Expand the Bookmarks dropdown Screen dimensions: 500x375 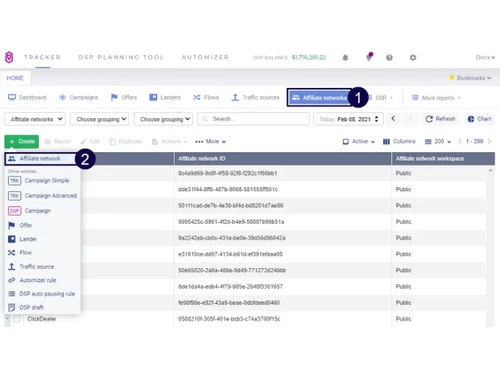click(x=470, y=78)
